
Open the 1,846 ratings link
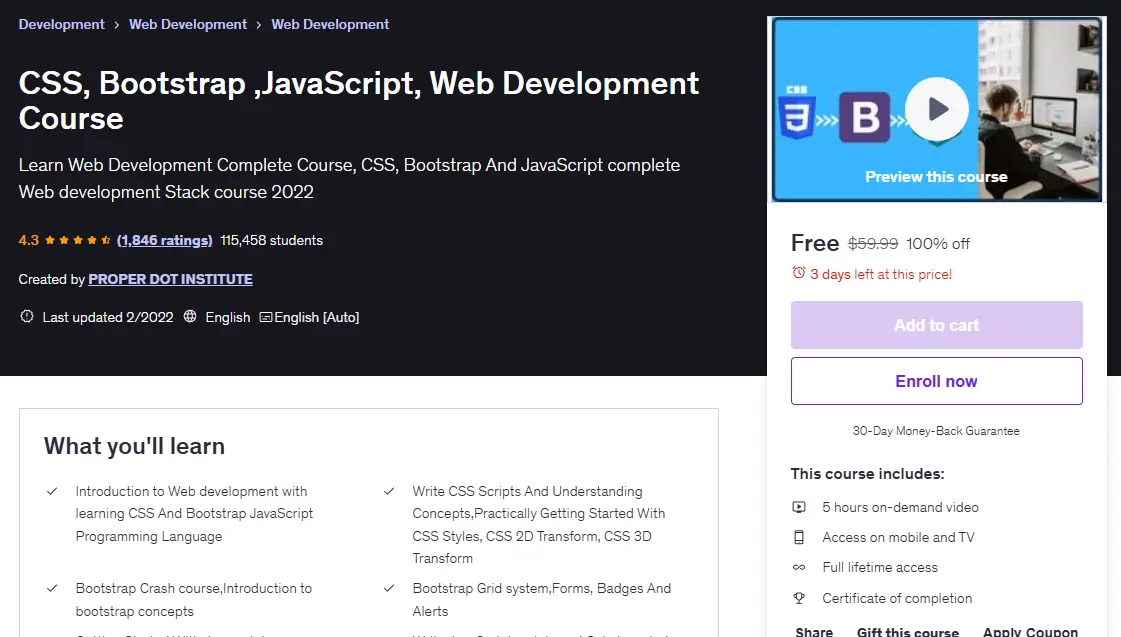pyautogui.click(x=164, y=240)
